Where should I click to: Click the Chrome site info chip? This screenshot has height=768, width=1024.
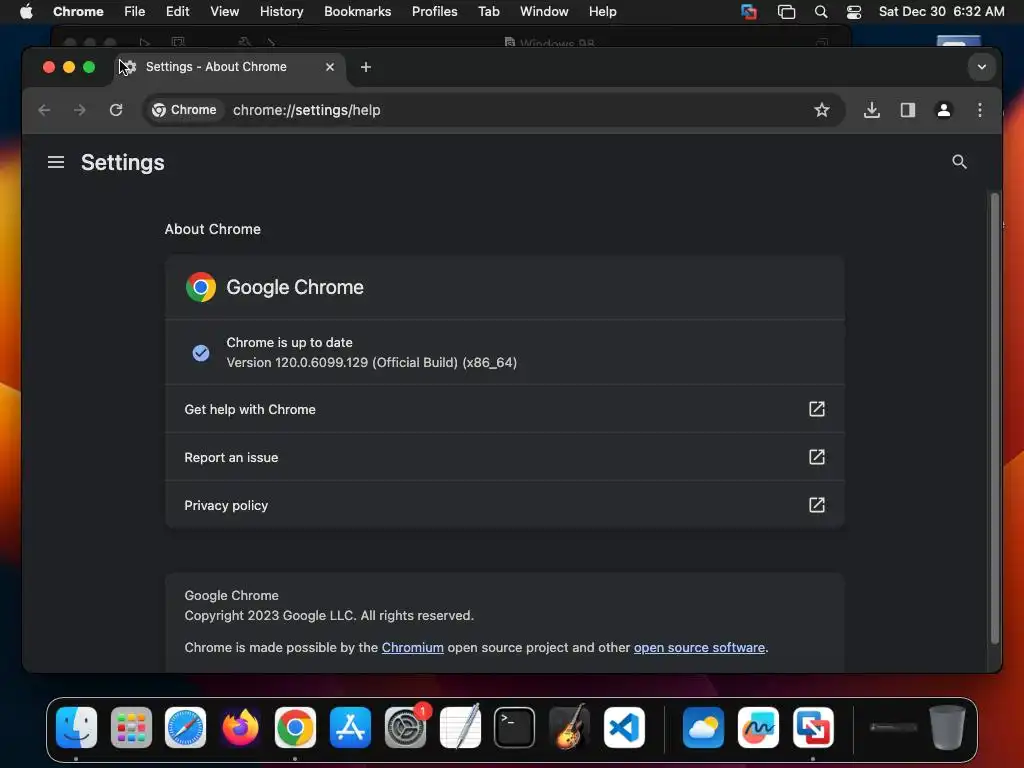click(x=184, y=110)
